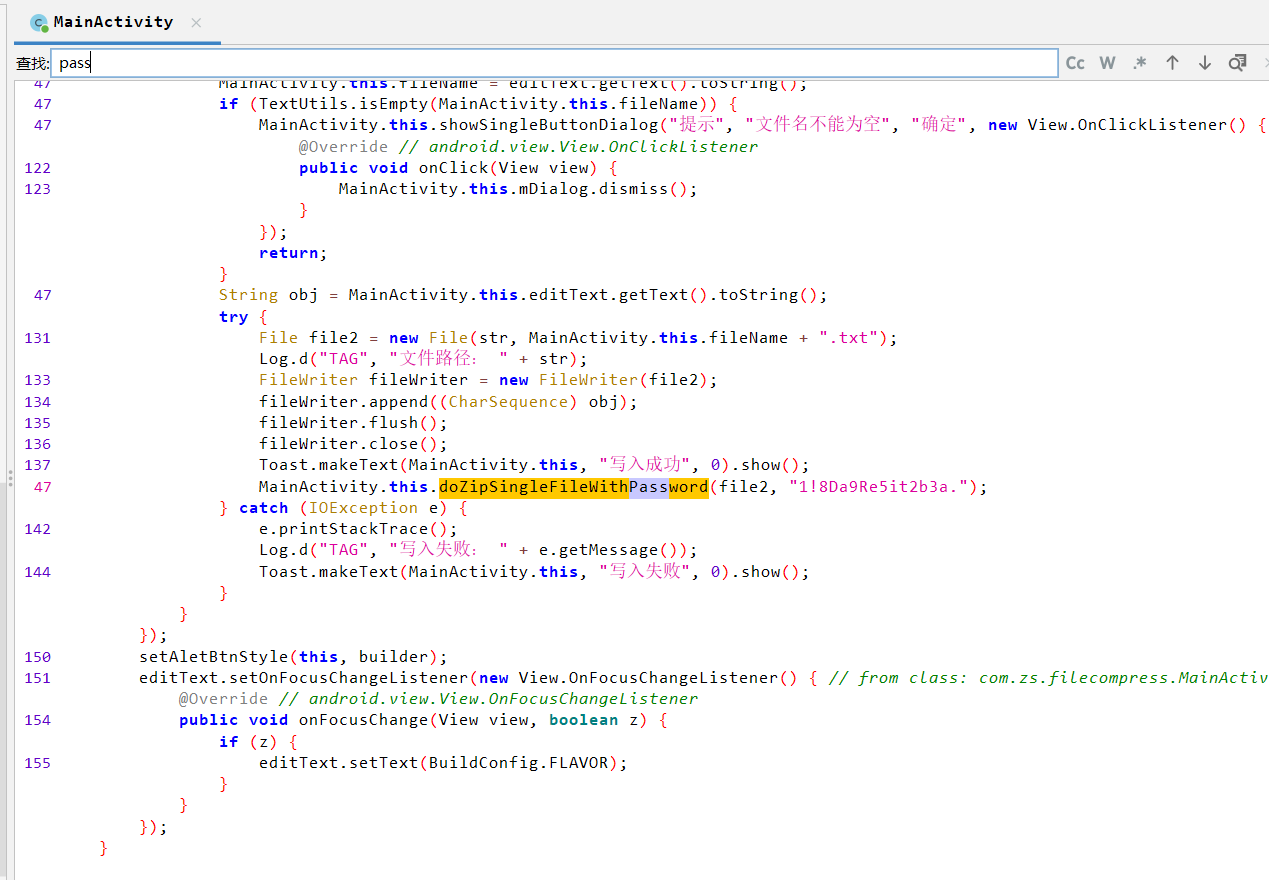This screenshot has width=1269, height=880.
Task: Click line number 131 in the gutter
Action: tap(37, 338)
